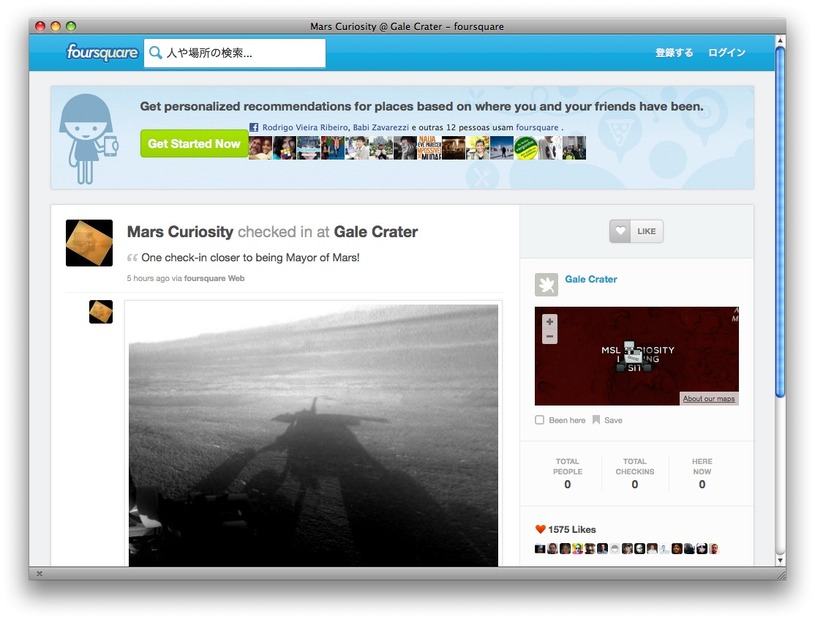Zoom out on the map
Screen dimensions: 815x620
point(549,336)
